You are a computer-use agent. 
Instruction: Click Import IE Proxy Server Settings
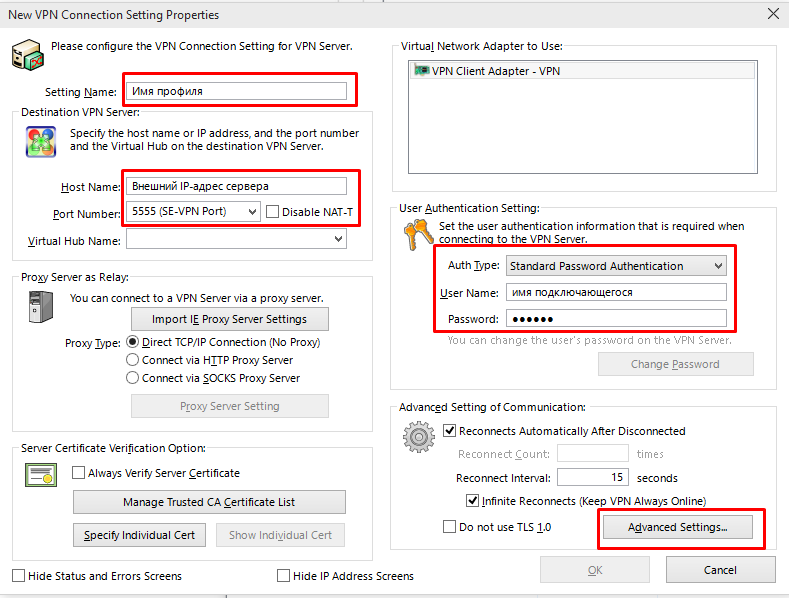(x=230, y=319)
